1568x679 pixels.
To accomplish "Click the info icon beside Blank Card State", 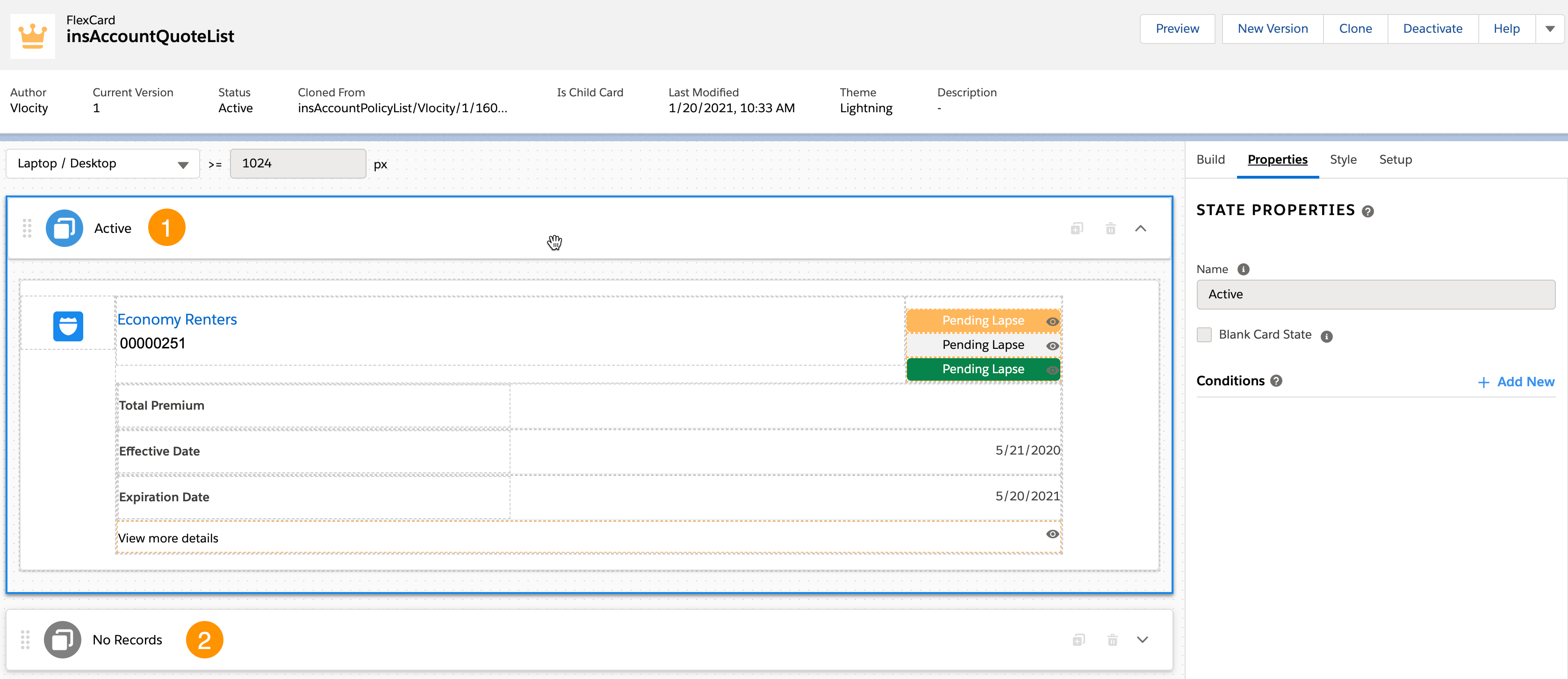I will click(x=1327, y=336).
